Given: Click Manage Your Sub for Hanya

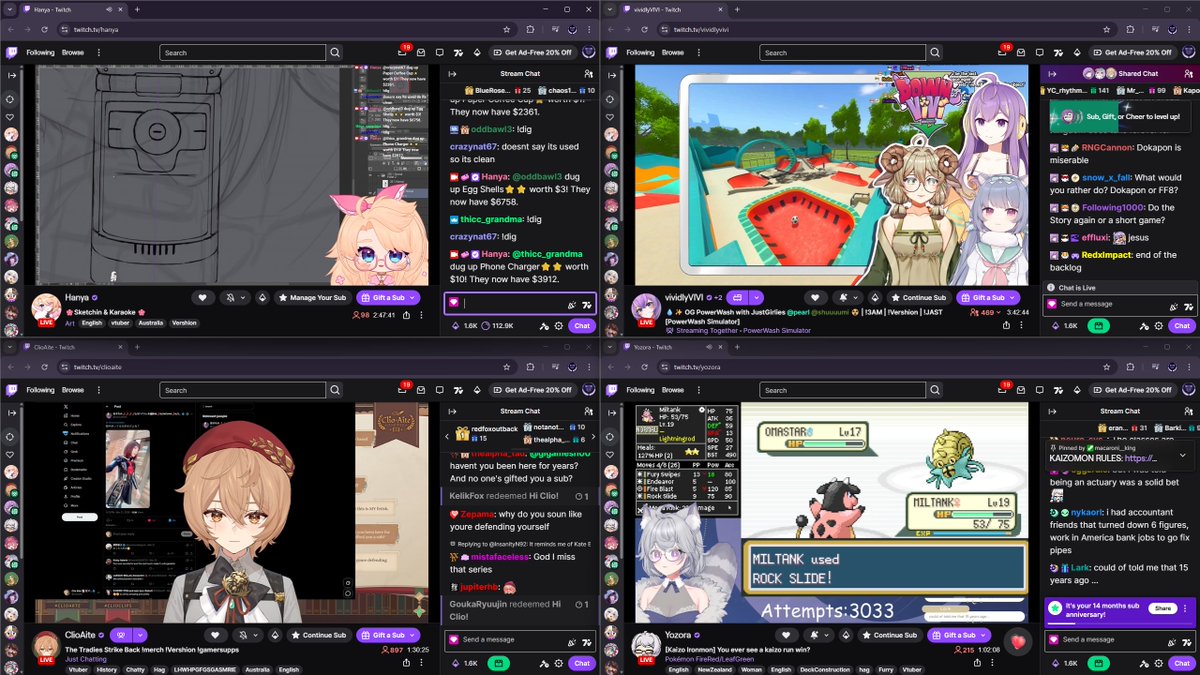Looking at the screenshot, I should point(311,297).
